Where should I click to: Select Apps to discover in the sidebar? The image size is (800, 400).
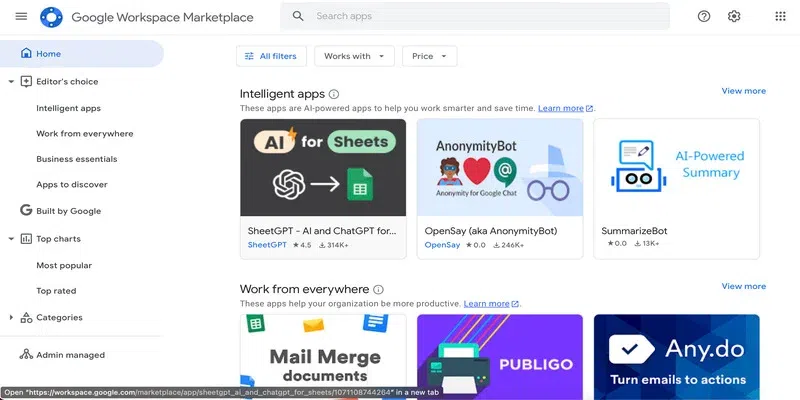click(72, 185)
